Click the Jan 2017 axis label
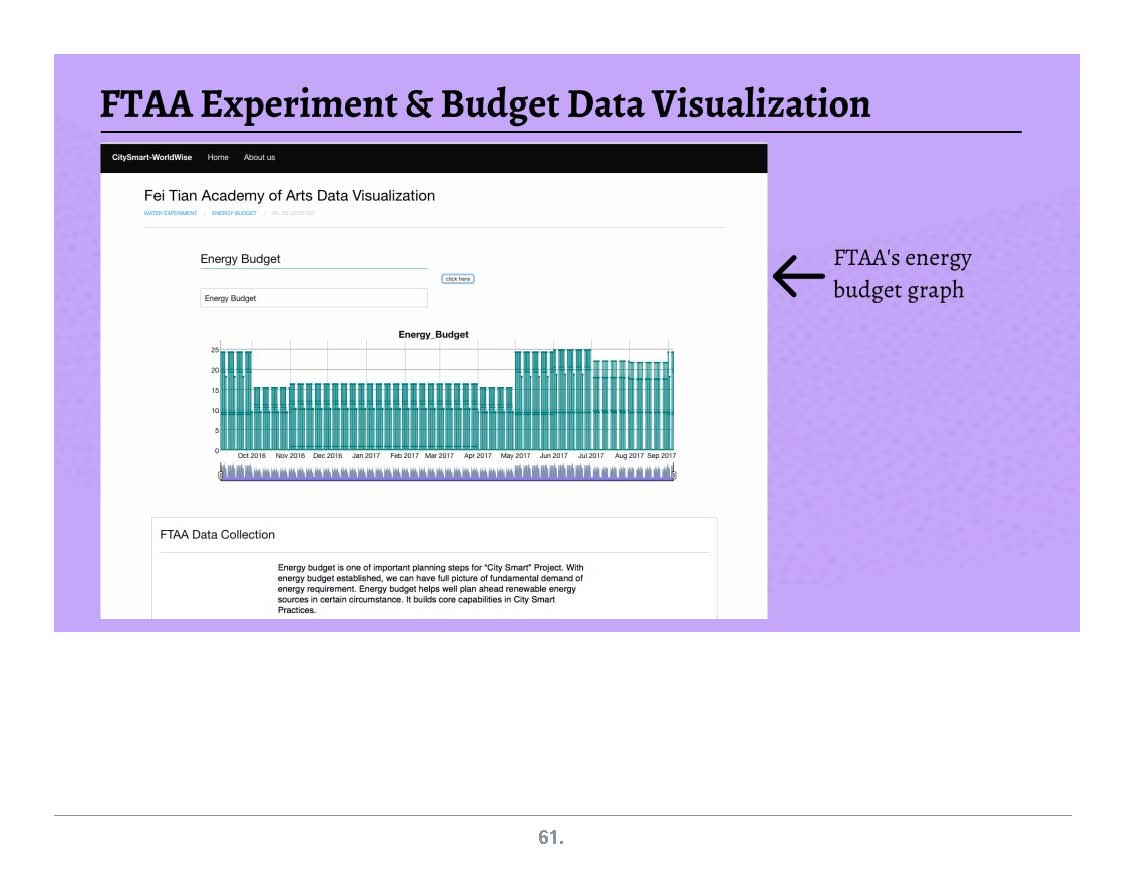The width and height of the screenshot is (1133, 876). tap(365, 456)
